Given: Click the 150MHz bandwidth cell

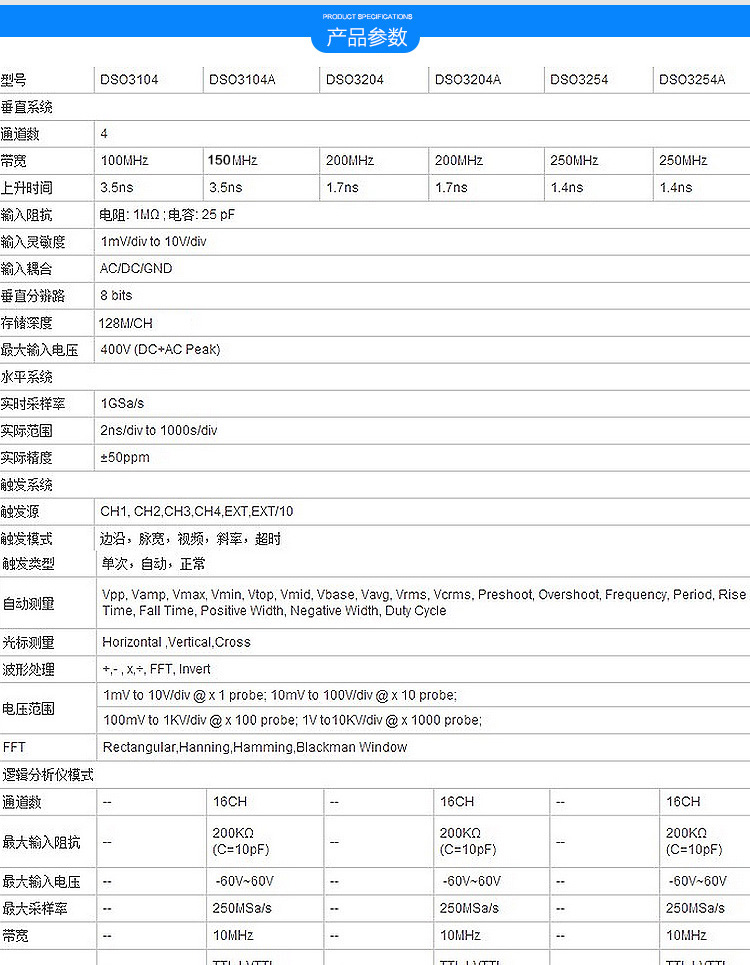Looking at the screenshot, I should [x=232, y=161].
